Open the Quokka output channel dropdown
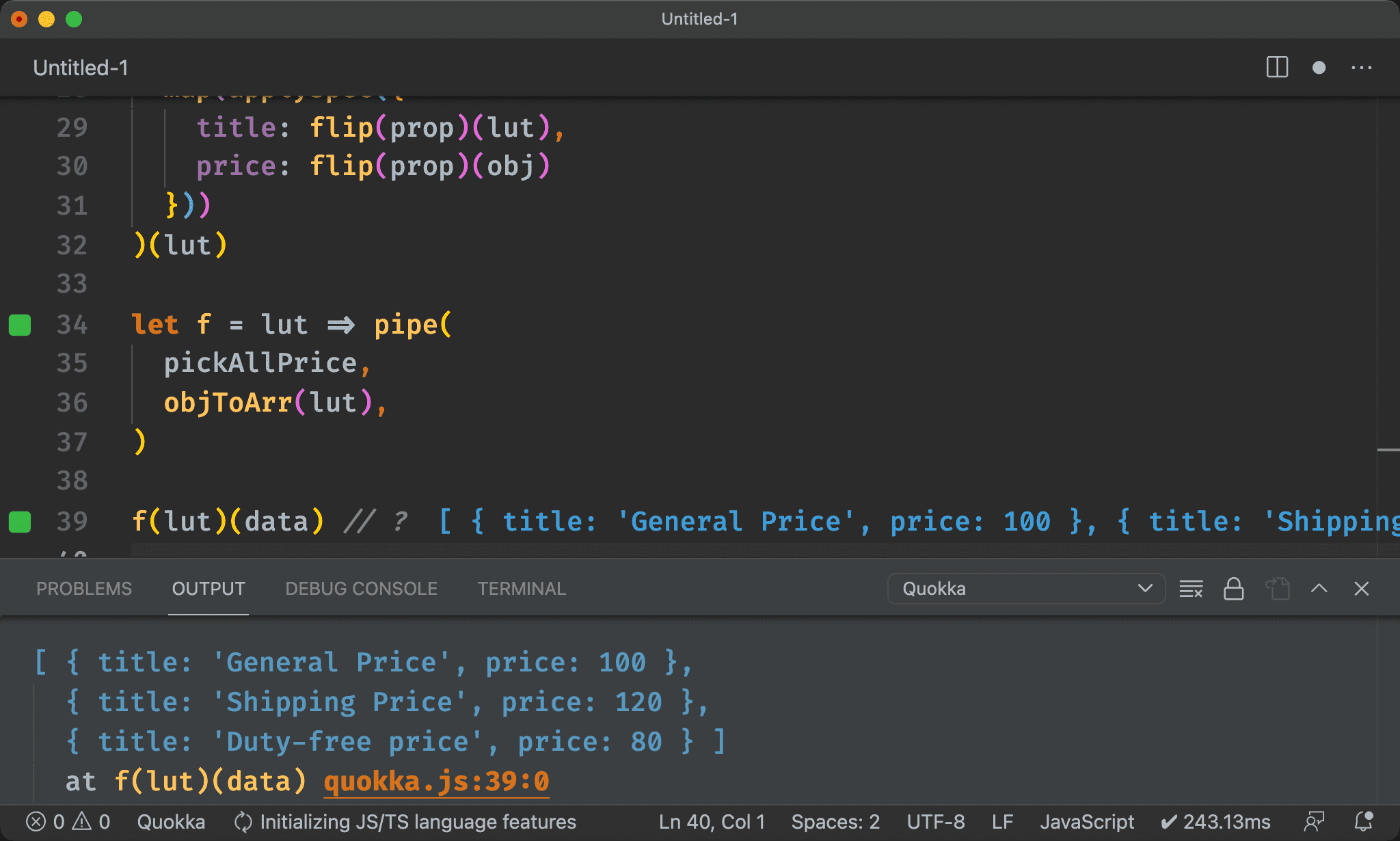 (1025, 589)
